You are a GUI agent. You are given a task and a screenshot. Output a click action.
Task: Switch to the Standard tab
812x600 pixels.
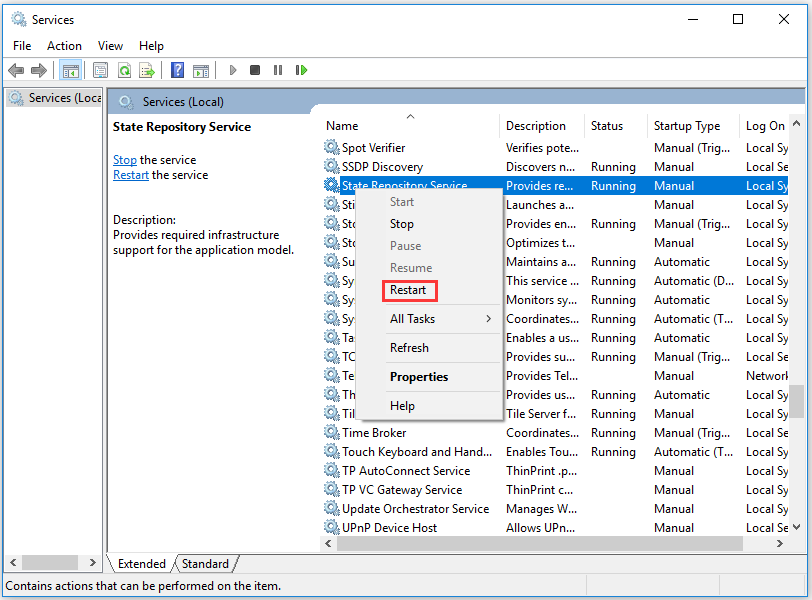[205, 564]
